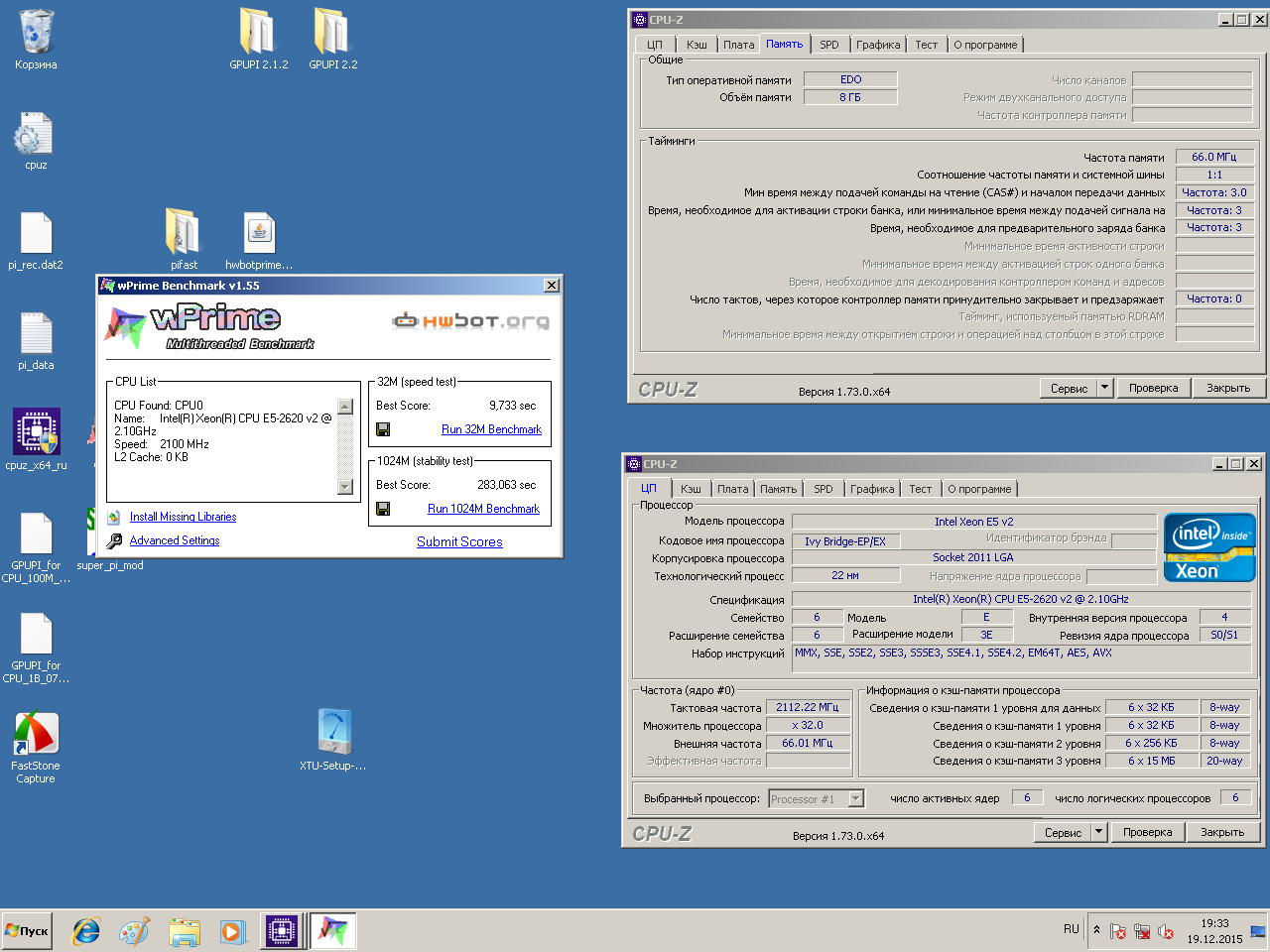
Task: Switch to Кэш tab in lower CPU-Z
Action: coord(691,489)
